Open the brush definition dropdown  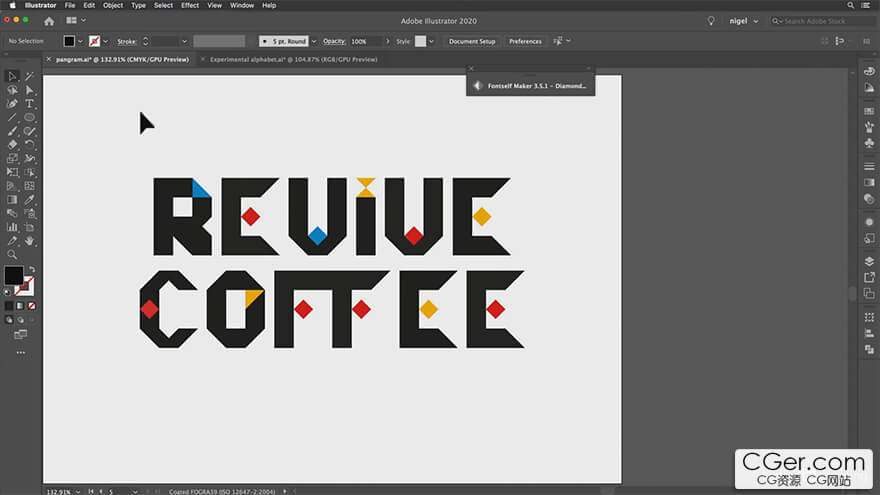[314, 42]
